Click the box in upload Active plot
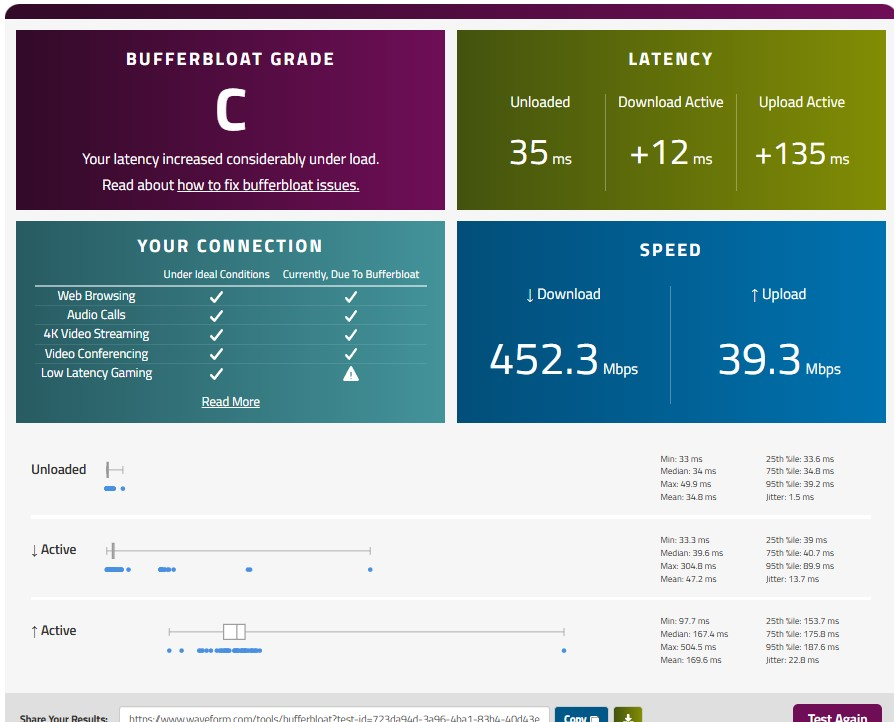Viewport: 894px width, 722px height. click(x=234, y=631)
